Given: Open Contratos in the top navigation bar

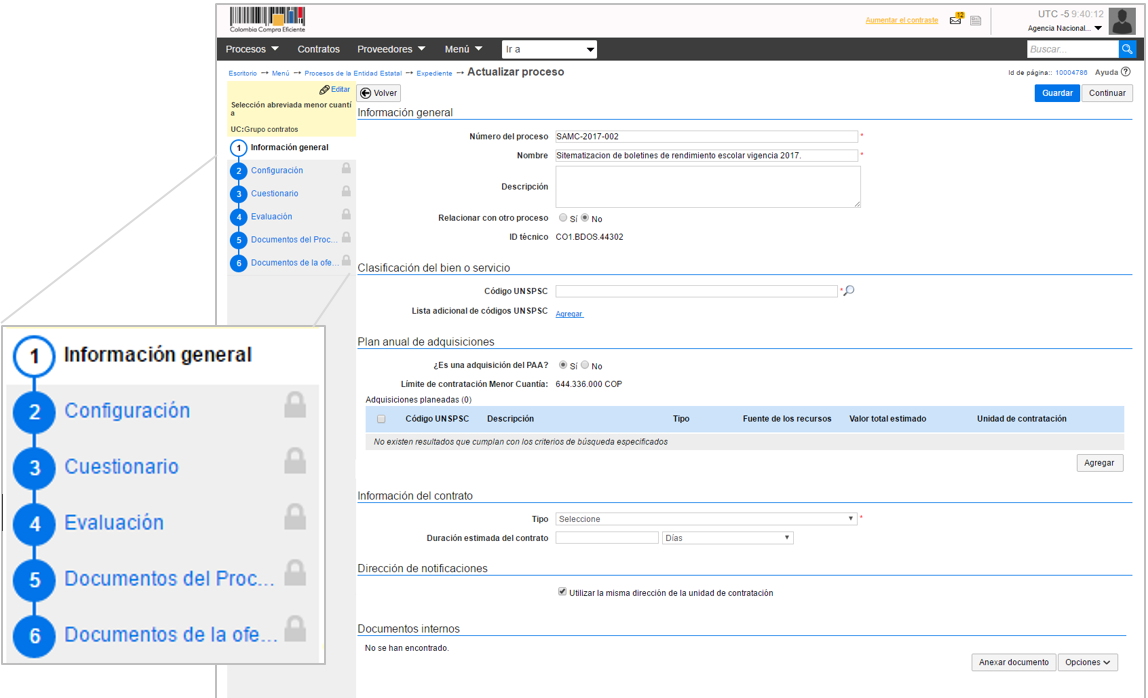Looking at the screenshot, I should (x=318, y=49).
